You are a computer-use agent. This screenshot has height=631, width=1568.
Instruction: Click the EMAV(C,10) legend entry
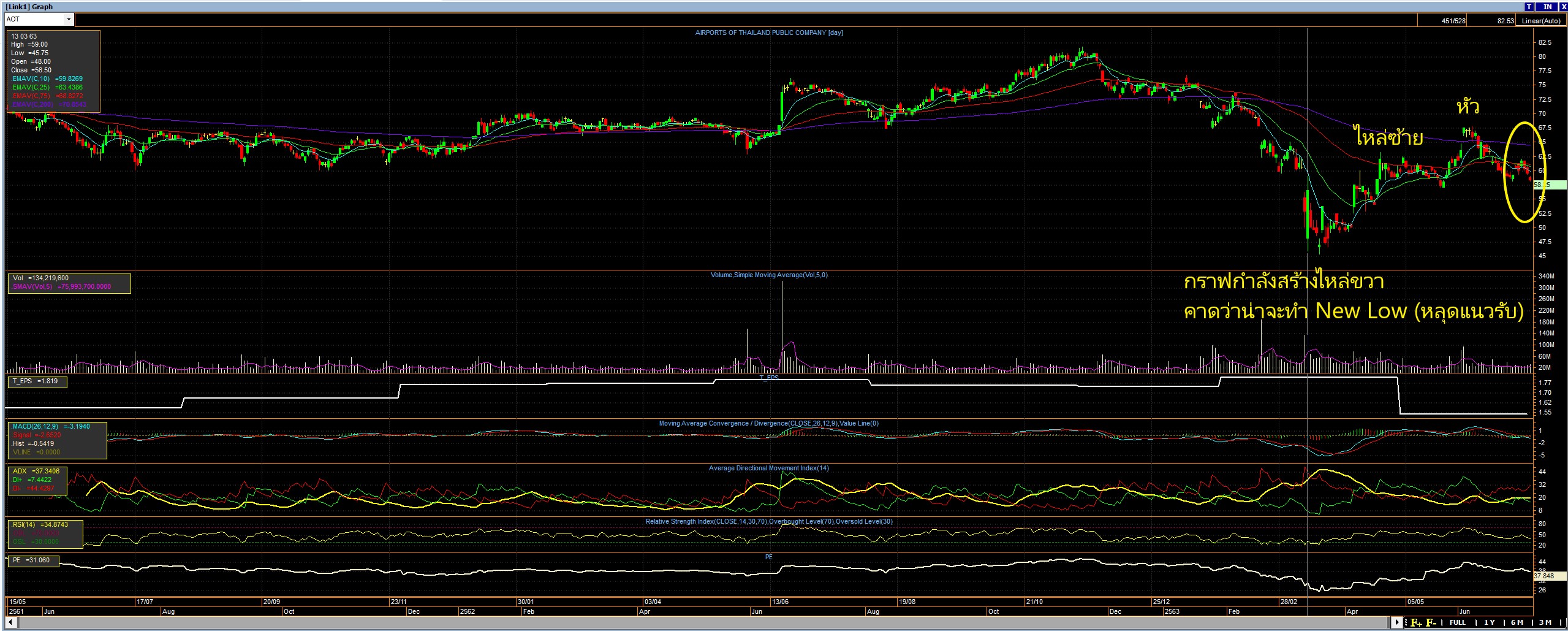pos(47,79)
